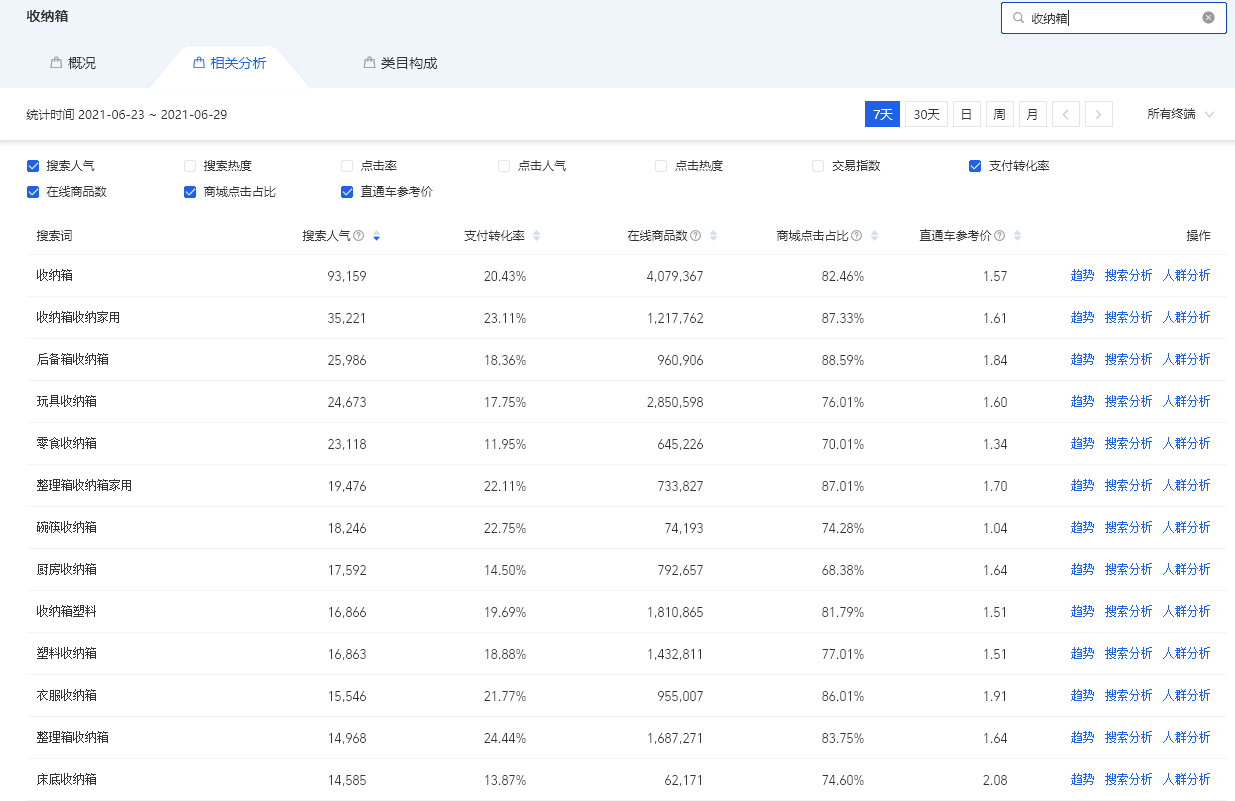This screenshot has height=801, width=1235.
Task: Sort by 直通车参考价 using sort arrows
Action: 1017,236
